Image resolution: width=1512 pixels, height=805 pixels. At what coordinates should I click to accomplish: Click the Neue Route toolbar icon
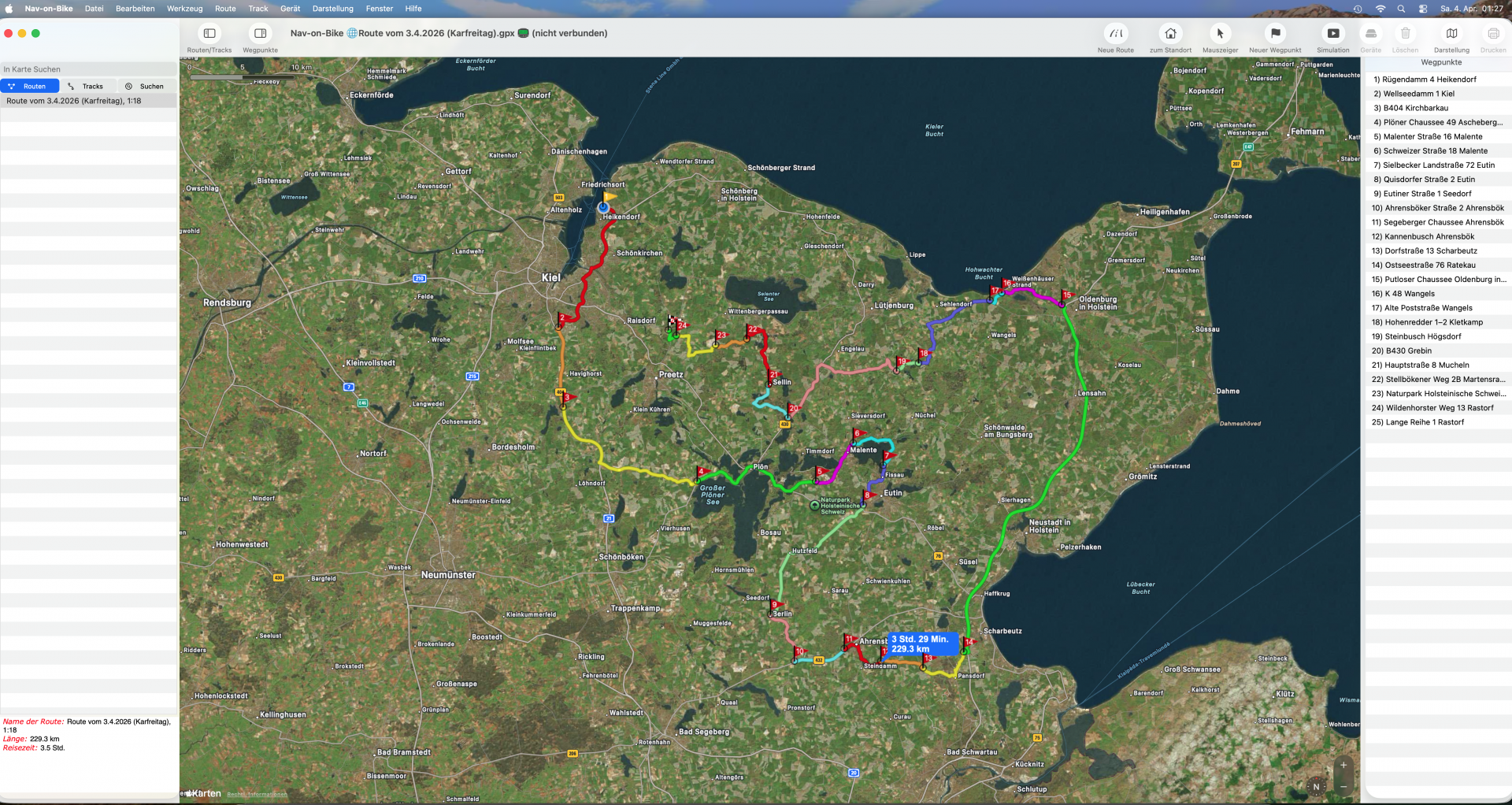point(1115,34)
